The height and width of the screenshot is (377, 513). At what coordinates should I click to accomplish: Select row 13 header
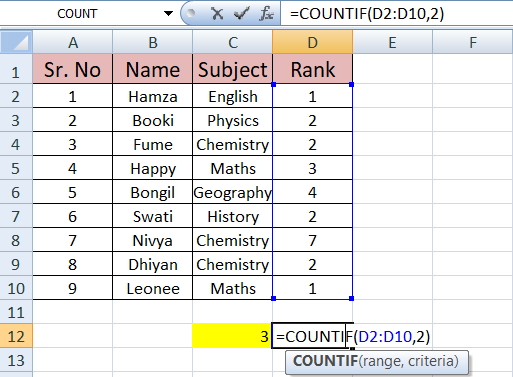[x=16, y=360]
